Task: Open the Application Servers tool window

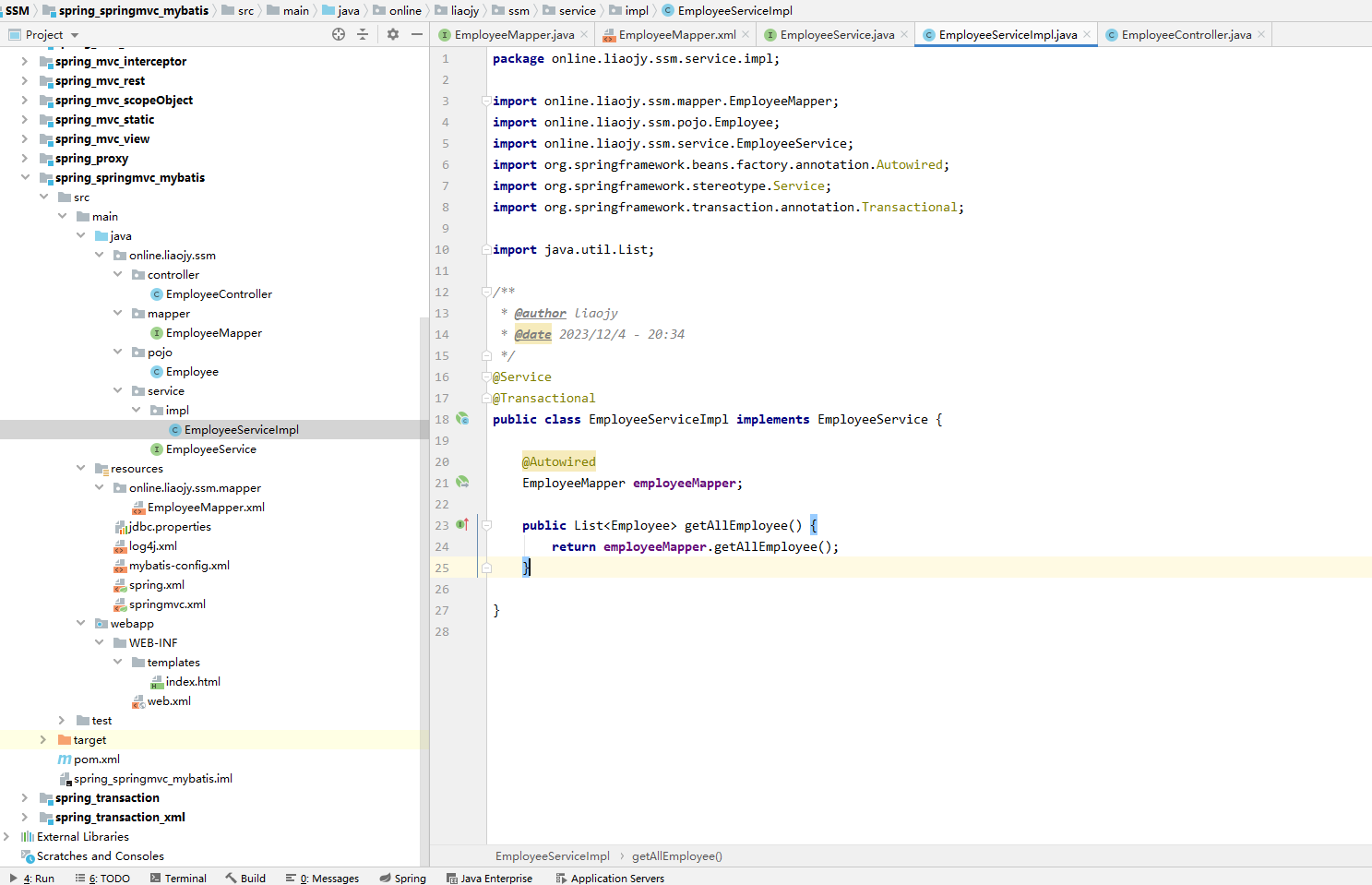Action: coord(610,878)
